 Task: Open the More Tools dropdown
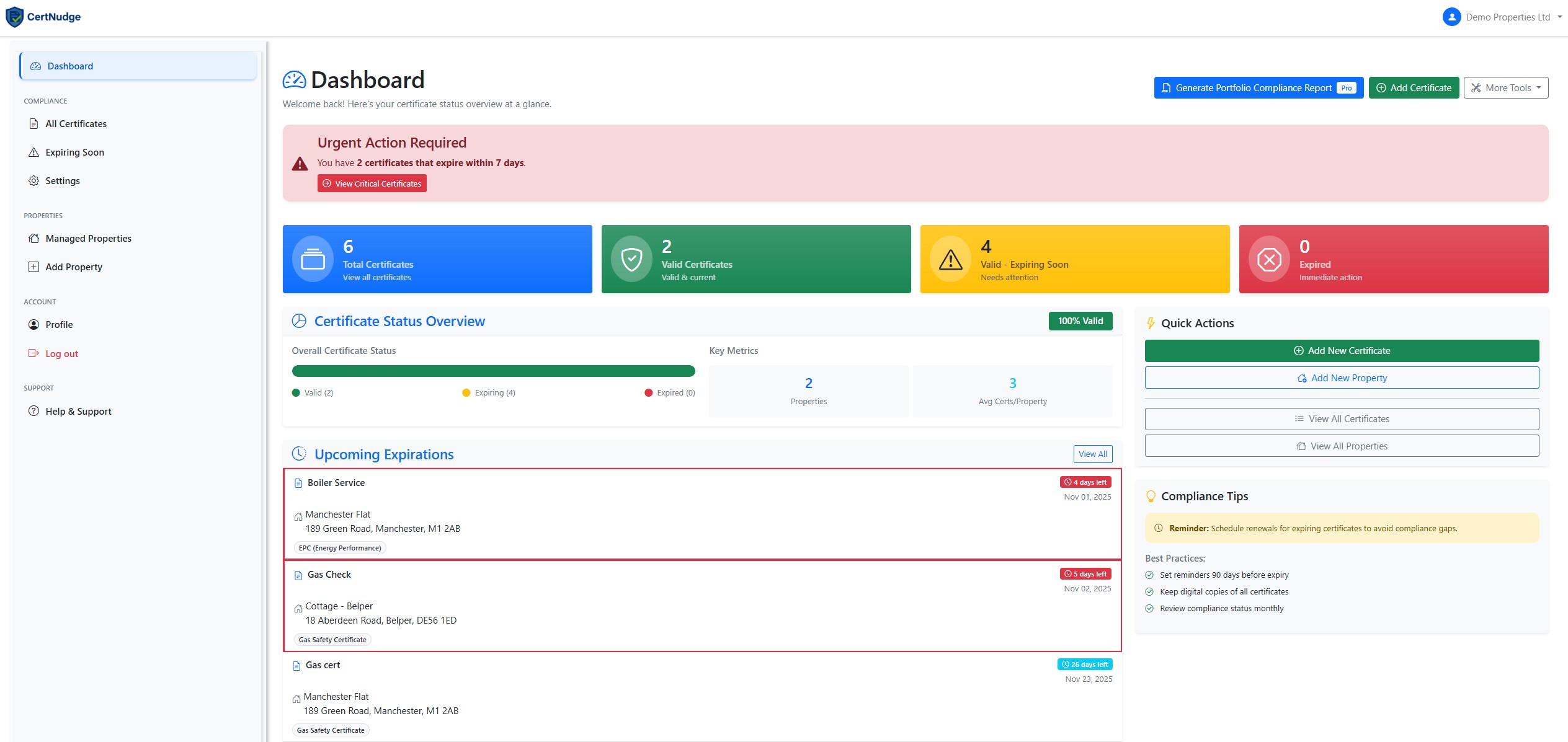pyautogui.click(x=1506, y=87)
